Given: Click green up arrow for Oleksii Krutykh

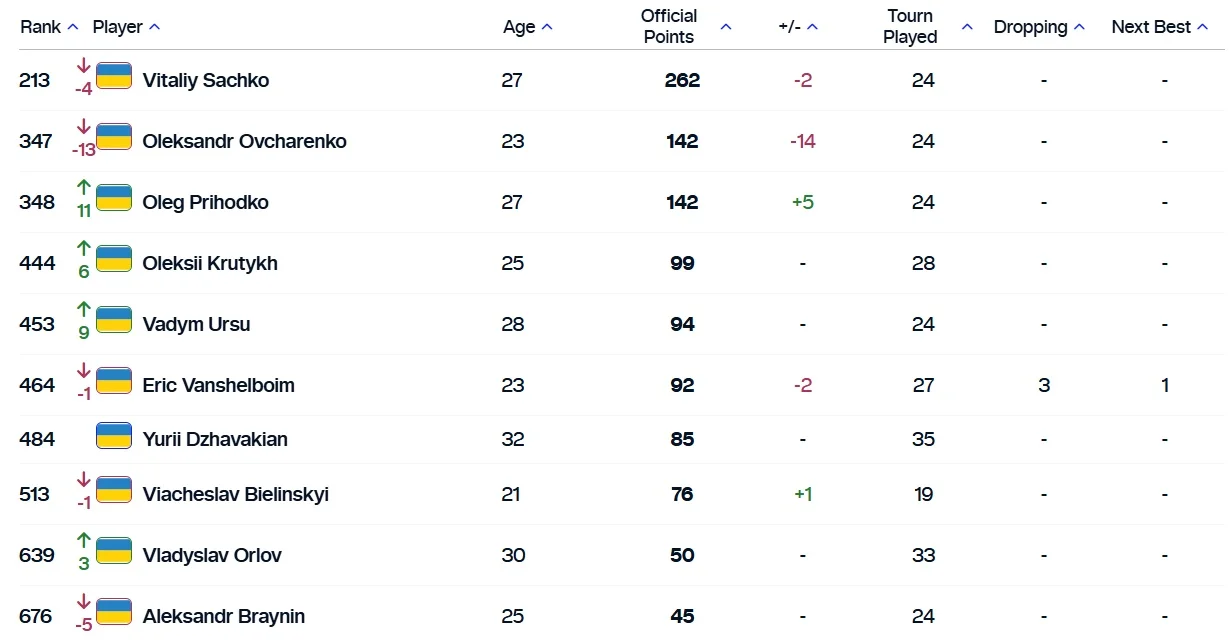Looking at the screenshot, I should coord(84,249).
